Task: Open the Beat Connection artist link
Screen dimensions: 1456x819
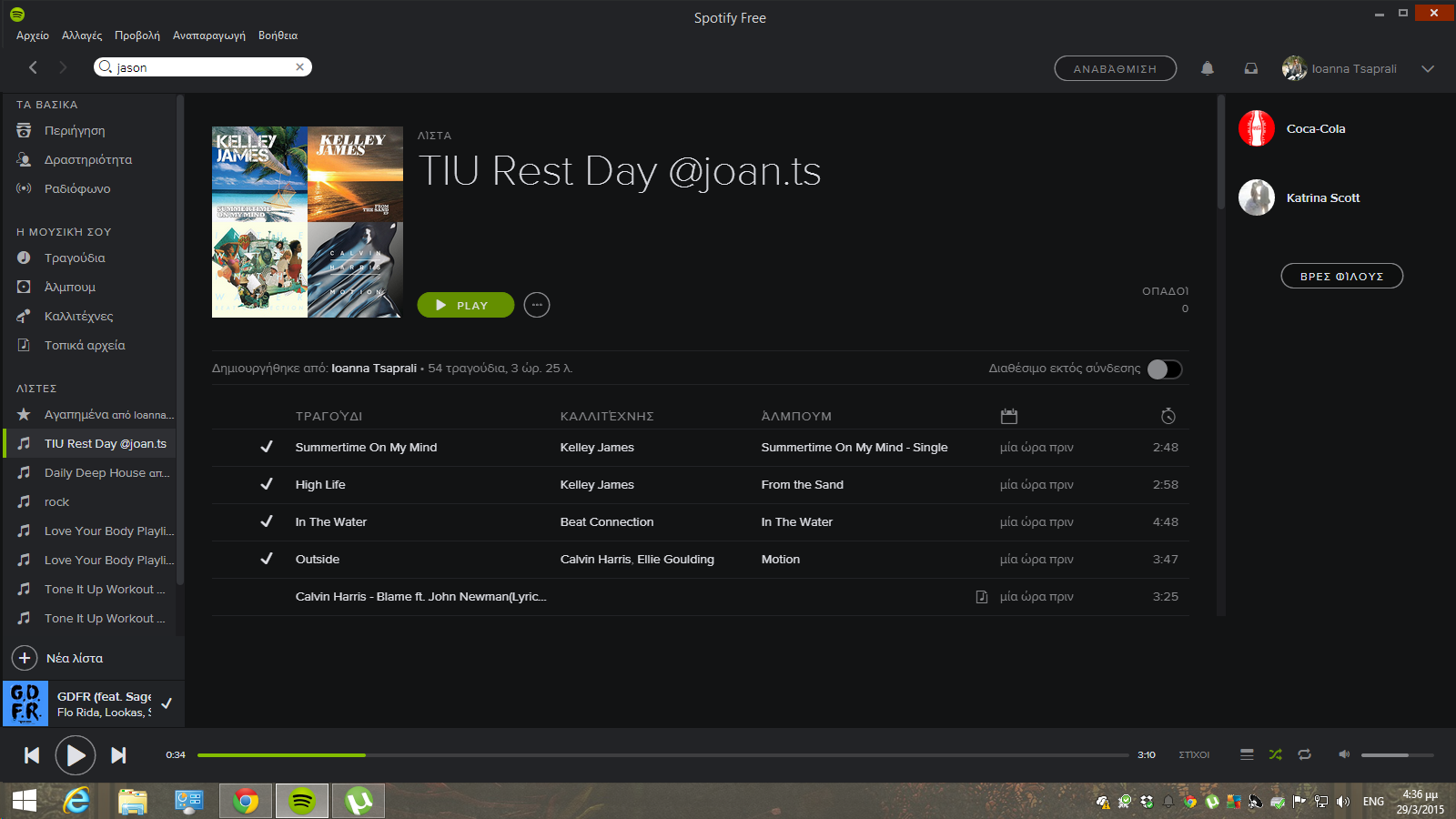Action: [x=607, y=522]
